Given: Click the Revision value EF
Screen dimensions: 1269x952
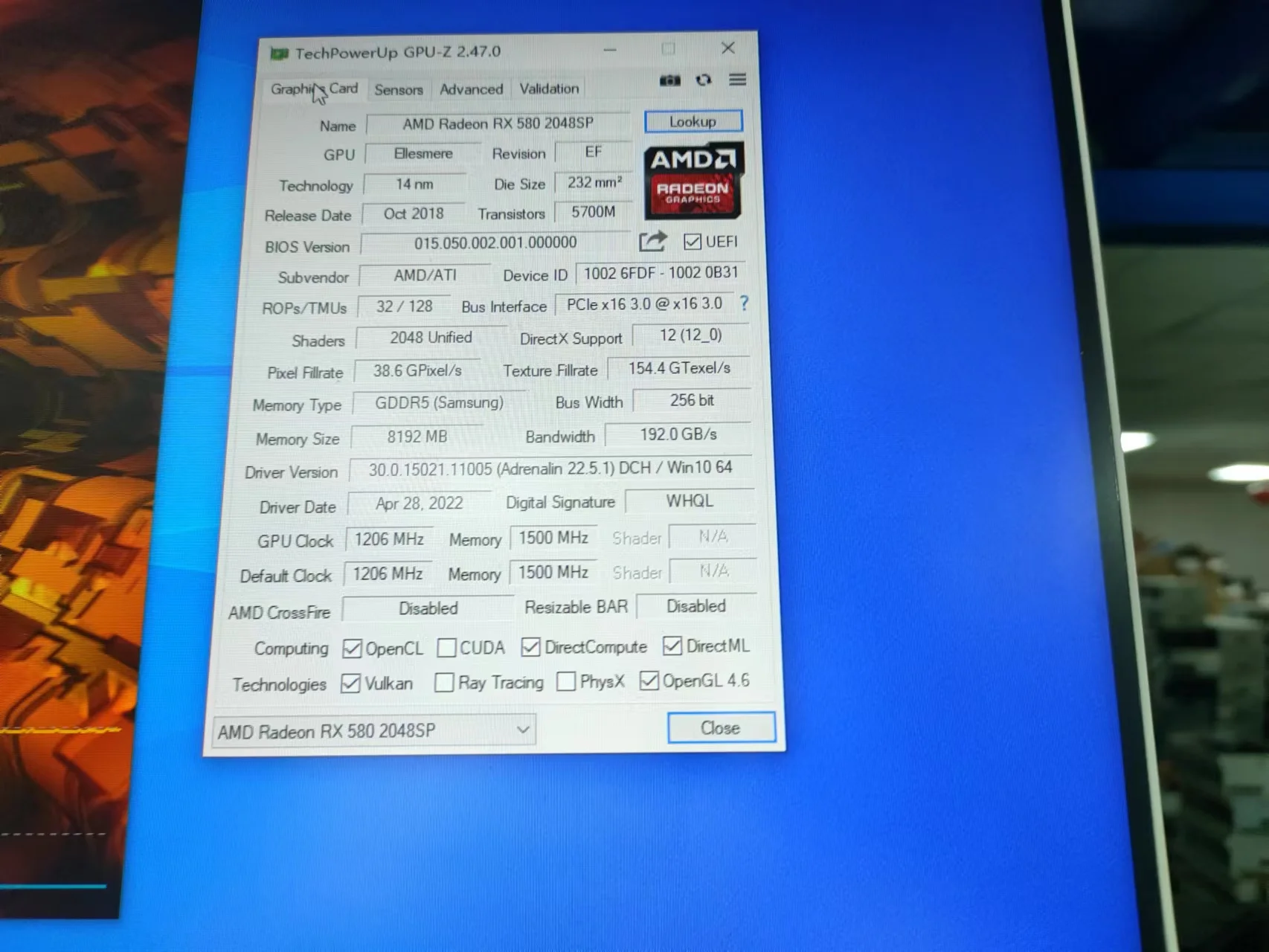Looking at the screenshot, I should point(593,152).
